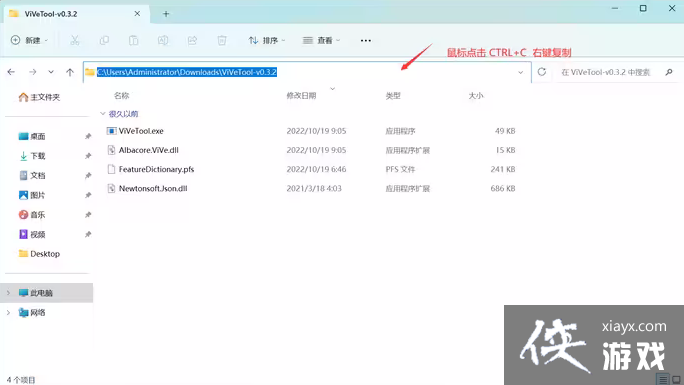The height and width of the screenshot is (385, 684).
Task: Switch to details view icon in status bar
Action: point(663,379)
